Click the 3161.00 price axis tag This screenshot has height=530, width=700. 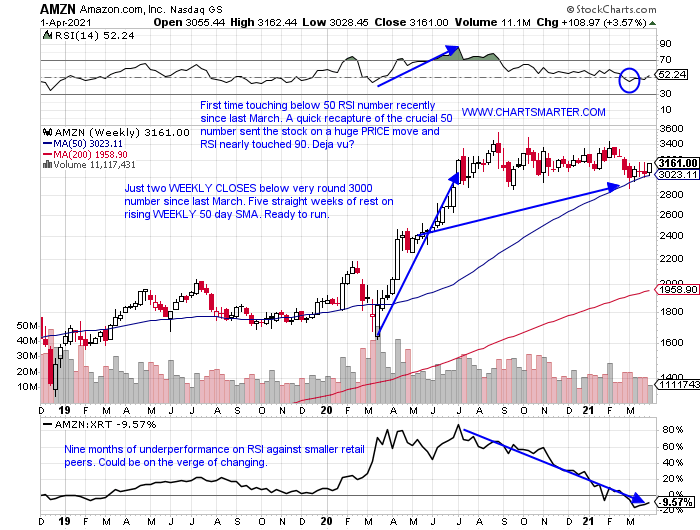coord(678,163)
